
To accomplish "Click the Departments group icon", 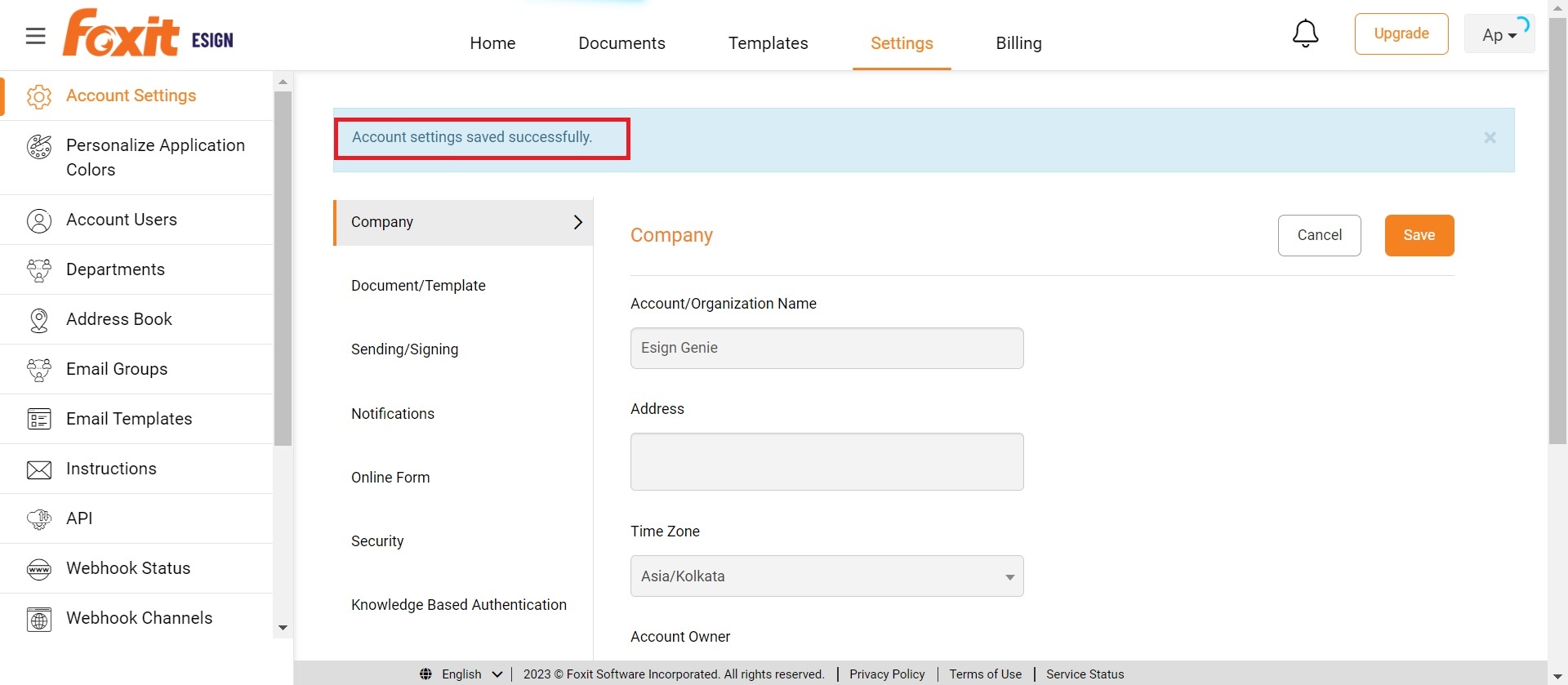I will click(39, 270).
